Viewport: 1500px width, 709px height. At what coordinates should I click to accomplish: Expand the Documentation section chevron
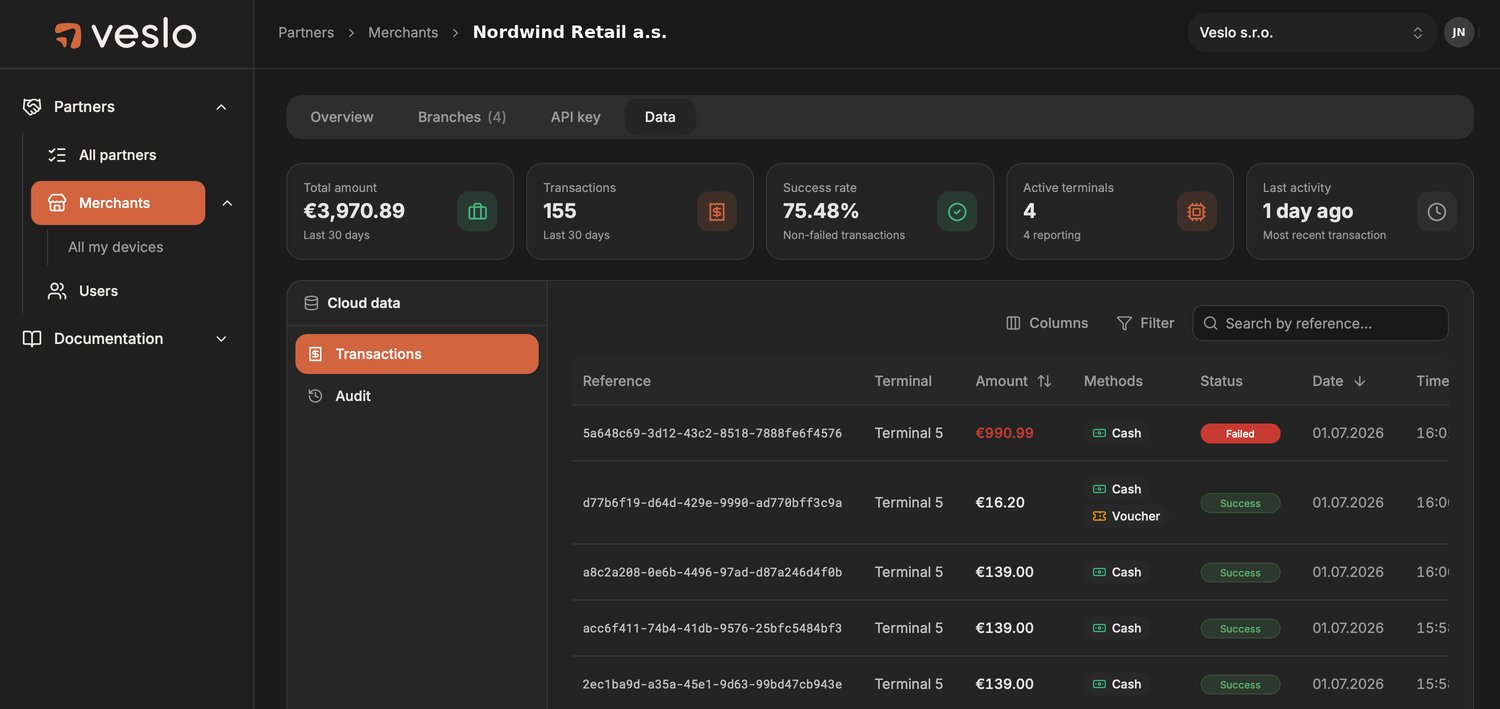(x=221, y=339)
